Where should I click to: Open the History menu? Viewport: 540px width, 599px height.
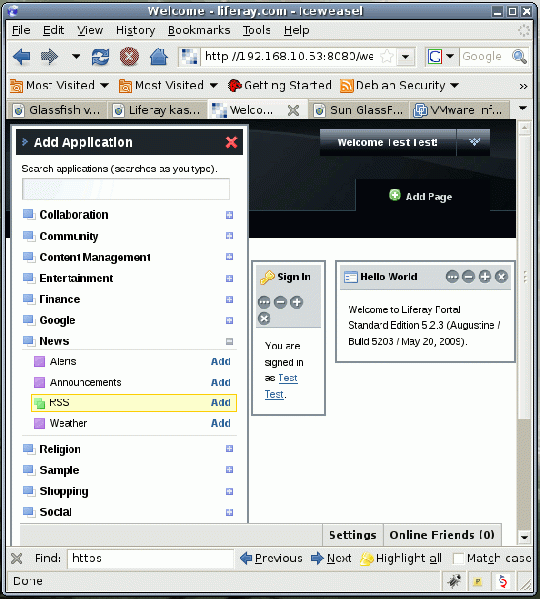coord(135,30)
